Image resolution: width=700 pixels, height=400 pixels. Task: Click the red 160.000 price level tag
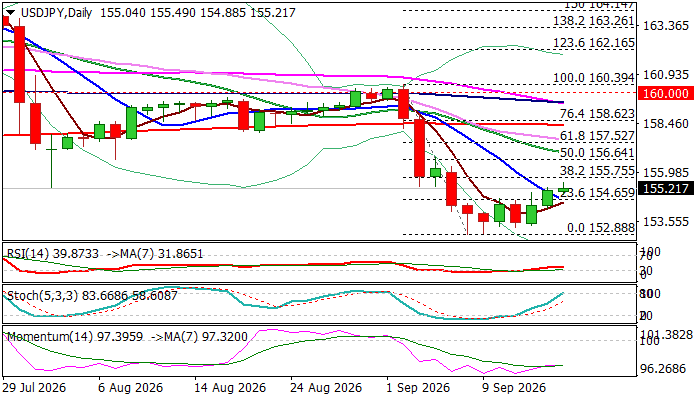click(x=666, y=94)
